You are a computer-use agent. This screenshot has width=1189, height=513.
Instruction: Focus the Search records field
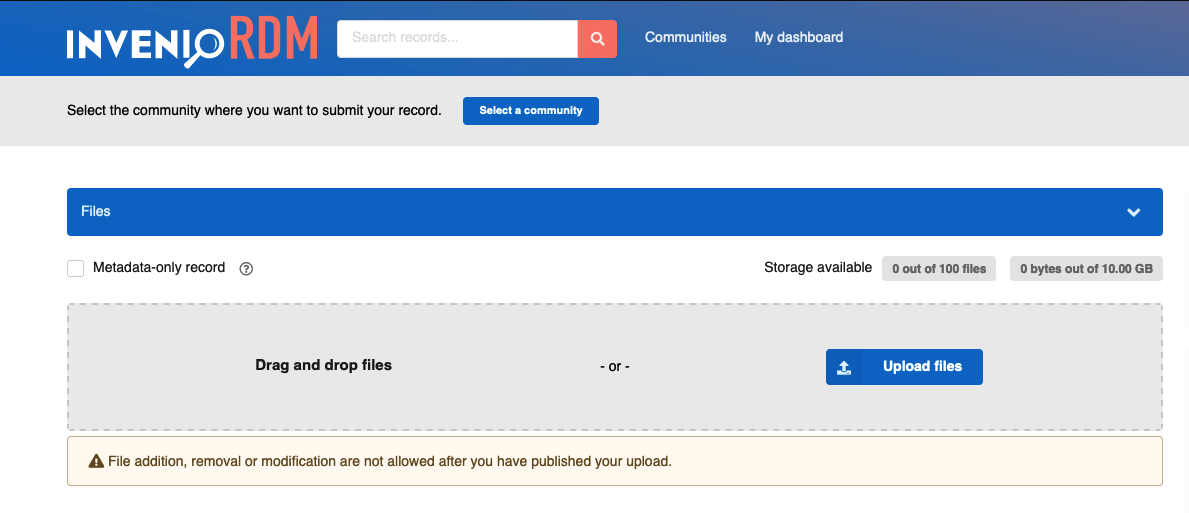(x=457, y=38)
